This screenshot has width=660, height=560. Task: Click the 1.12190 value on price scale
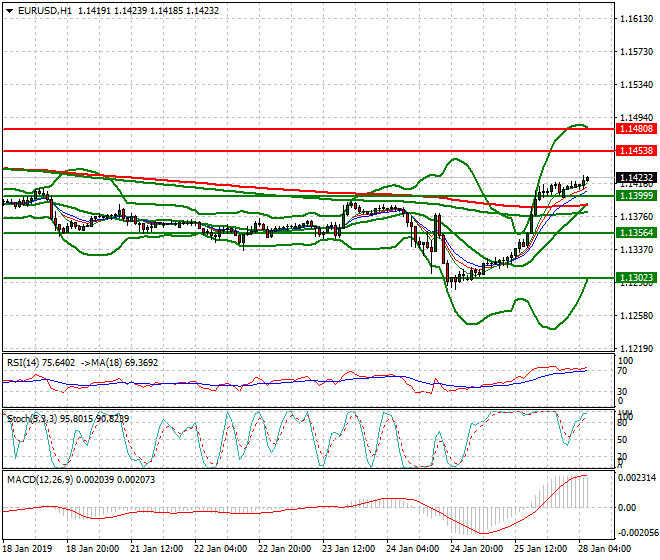(636, 349)
